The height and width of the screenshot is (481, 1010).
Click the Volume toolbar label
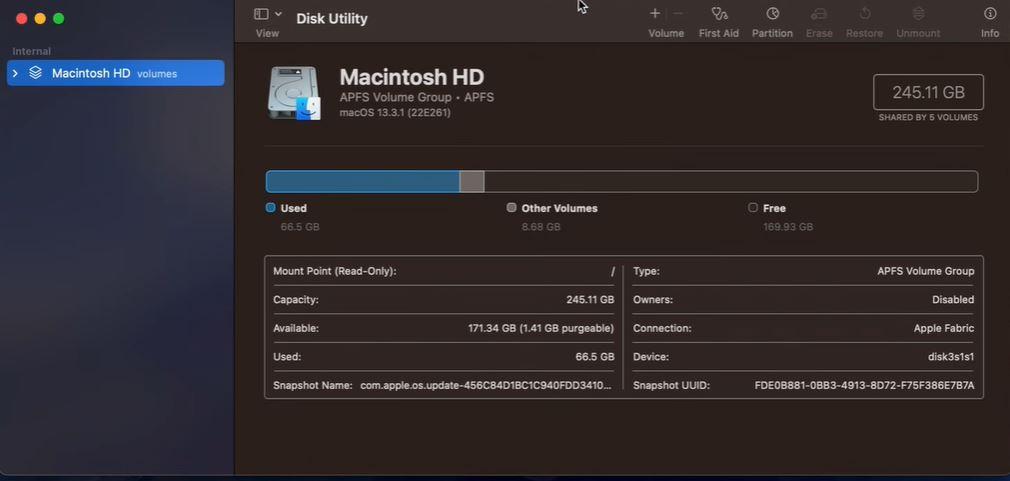[x=666, y=33]
